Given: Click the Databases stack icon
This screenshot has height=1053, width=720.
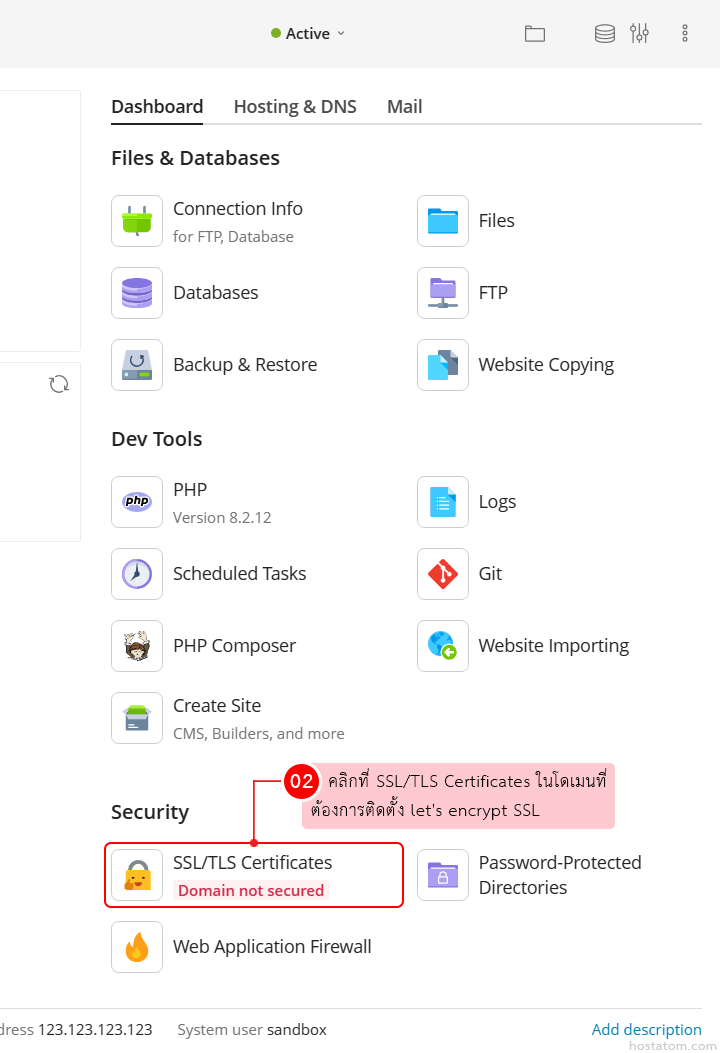Looking at the screenshot, I should pyautogui.click(x=137, y=293).
